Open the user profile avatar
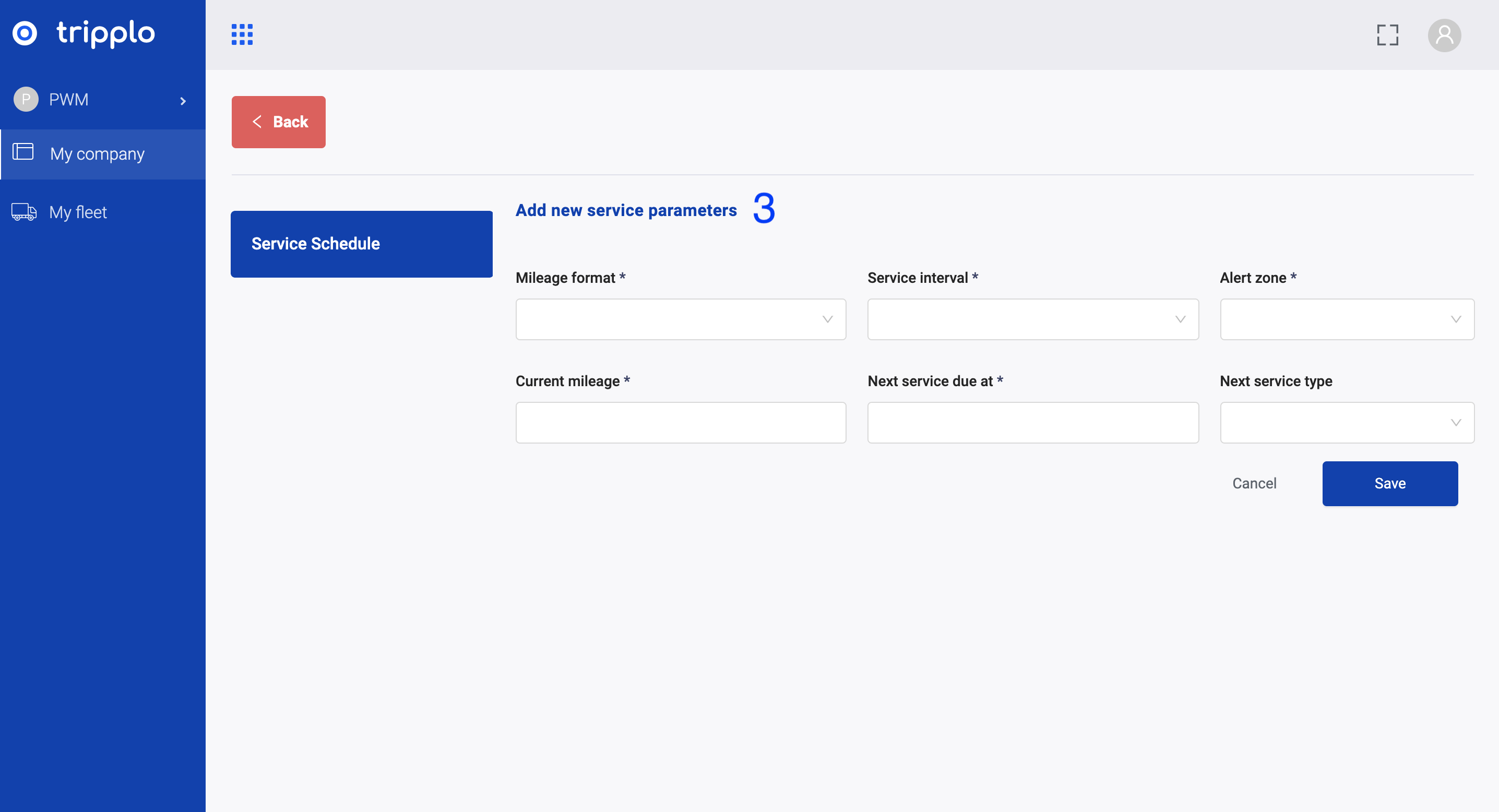1499x812 pixels. (x=1444, y=35)
